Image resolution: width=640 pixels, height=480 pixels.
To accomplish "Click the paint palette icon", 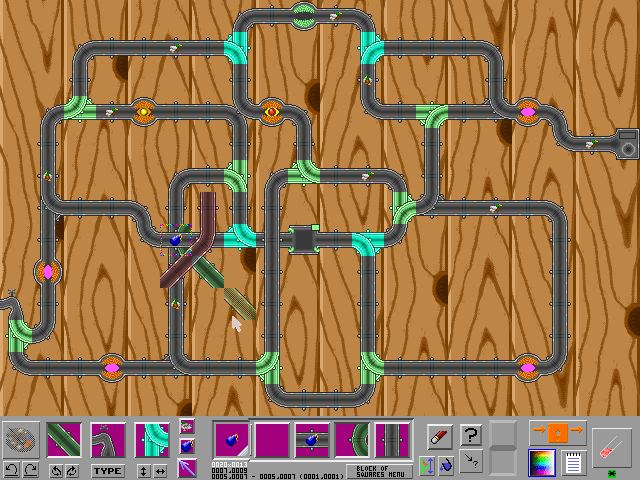I will coord(22,439).
